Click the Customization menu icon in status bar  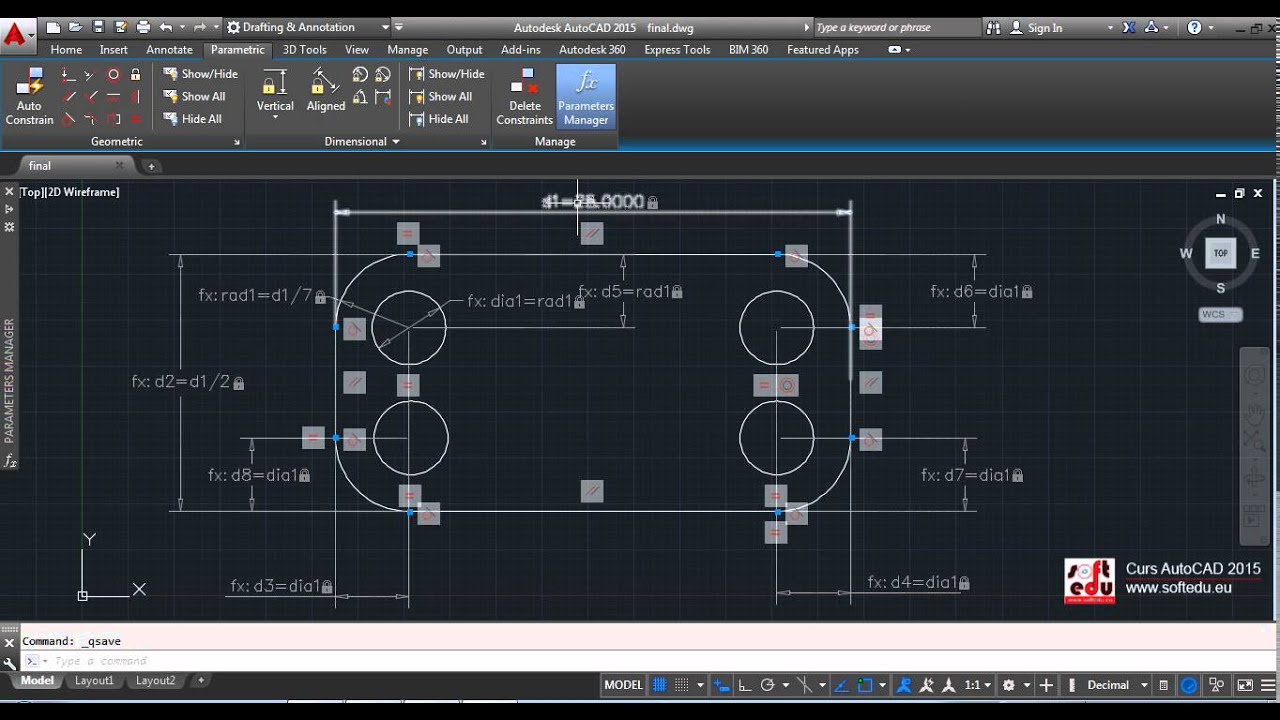click(x=1268, y=685)
